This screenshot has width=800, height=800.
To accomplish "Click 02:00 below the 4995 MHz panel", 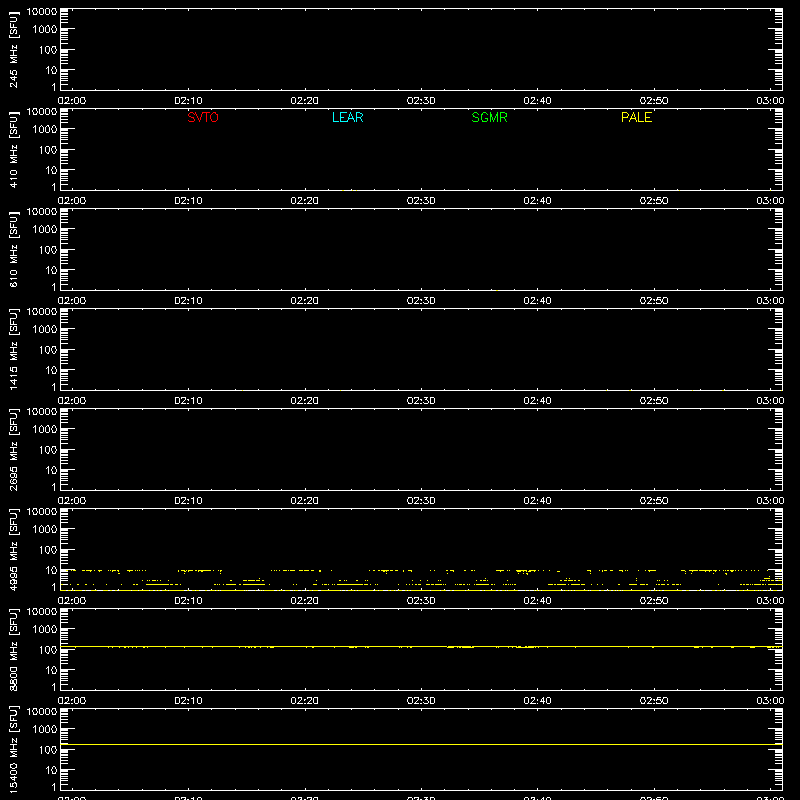I will [x=72, y=601].
